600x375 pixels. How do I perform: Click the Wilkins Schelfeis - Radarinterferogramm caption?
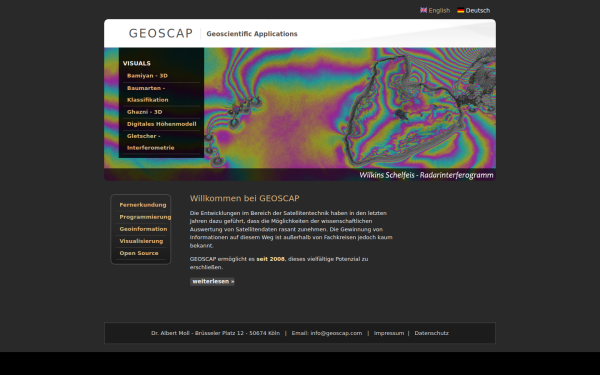(426, 175)
